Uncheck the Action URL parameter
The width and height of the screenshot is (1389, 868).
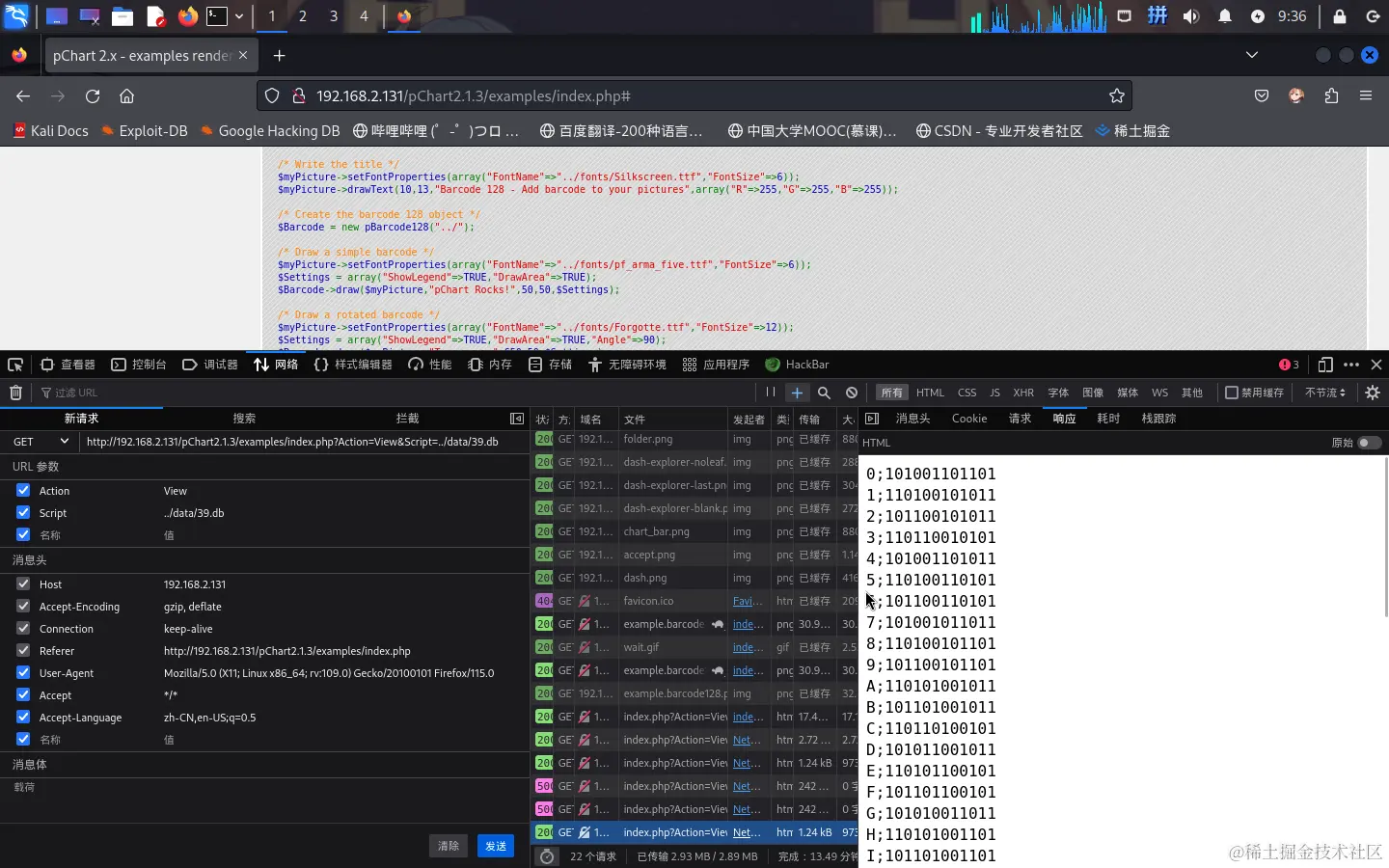23,491
